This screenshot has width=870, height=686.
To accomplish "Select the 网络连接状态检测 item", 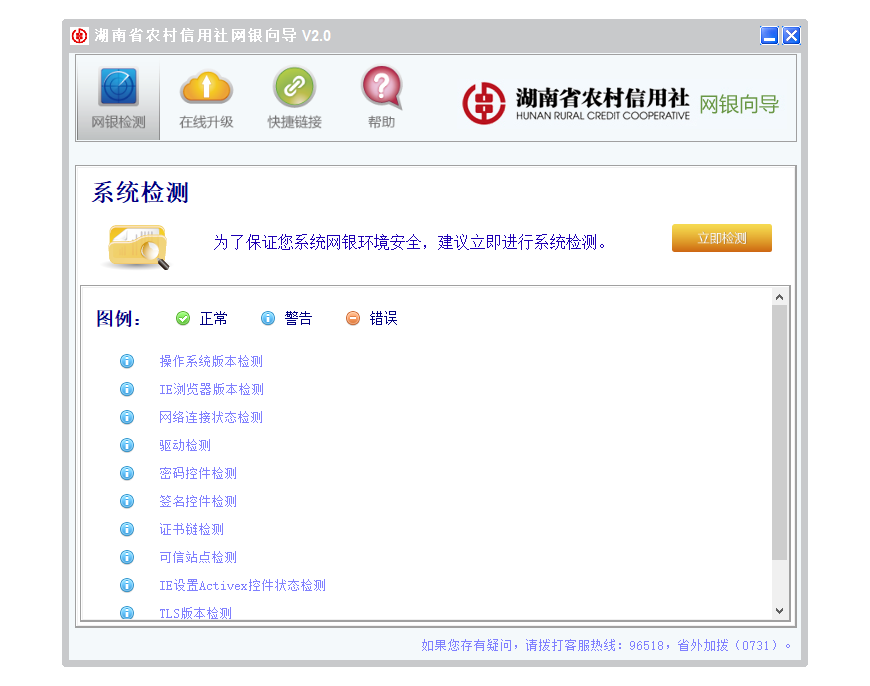I will pyautogui.click(x=211, y=417).
